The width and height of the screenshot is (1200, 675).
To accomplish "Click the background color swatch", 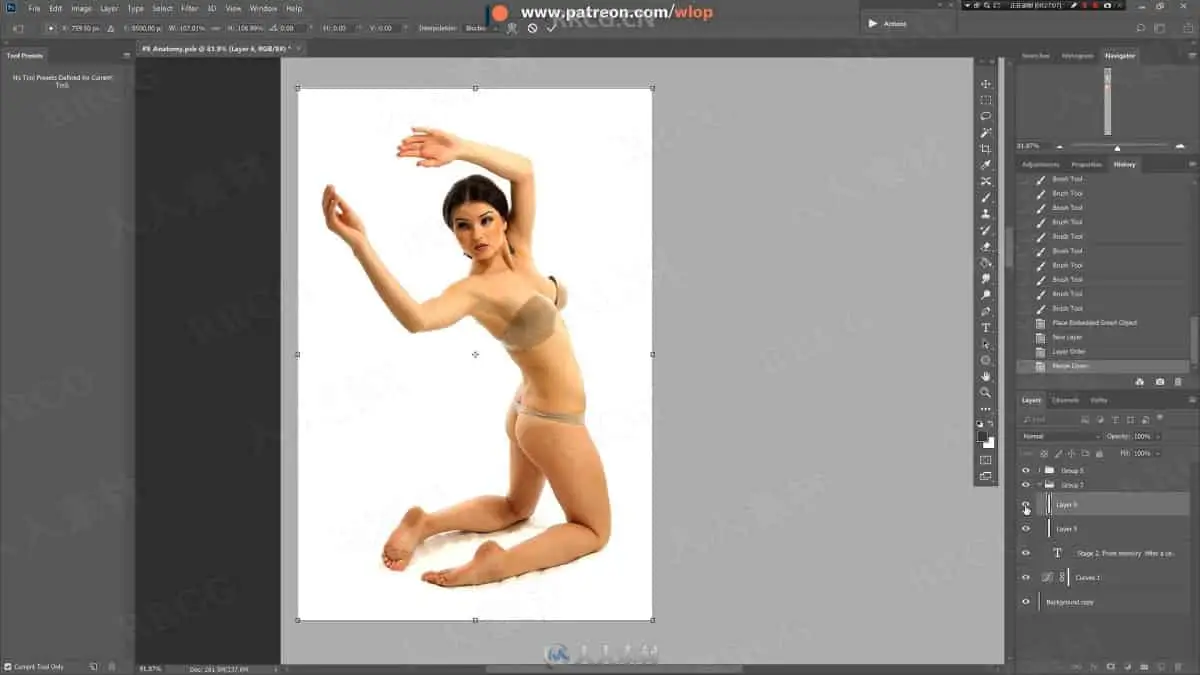I will [989, 443].
